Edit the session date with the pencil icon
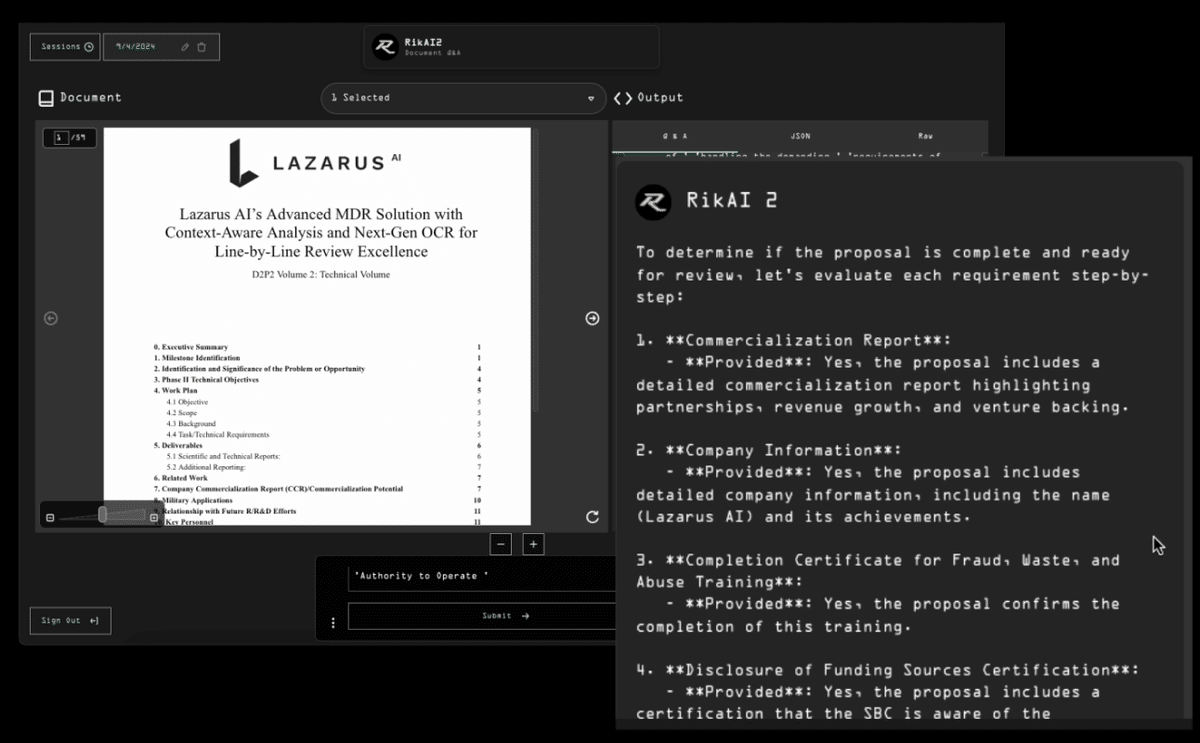This screenshot has height=743, width=1200. [186, 46]
